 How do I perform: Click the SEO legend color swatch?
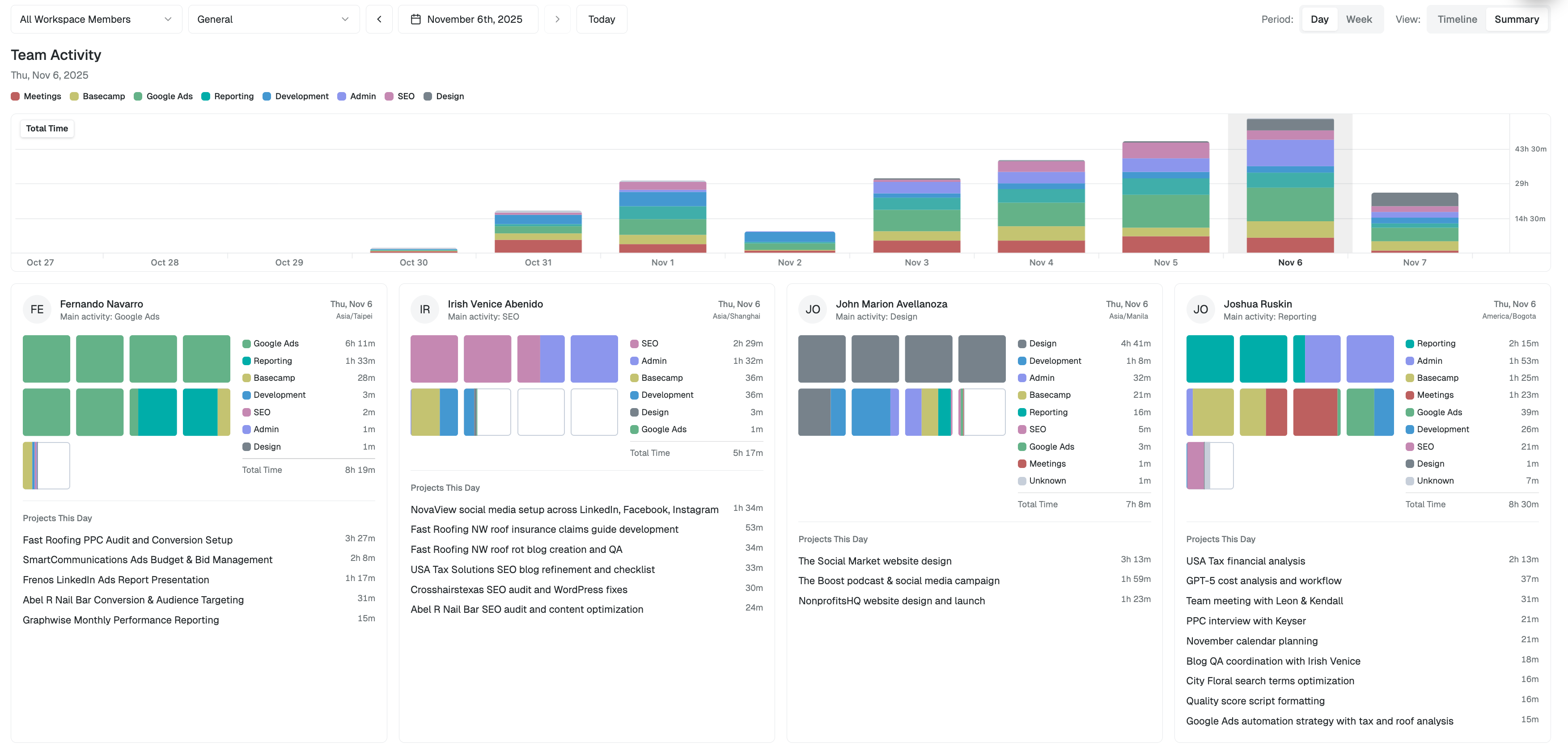point(389,96)
